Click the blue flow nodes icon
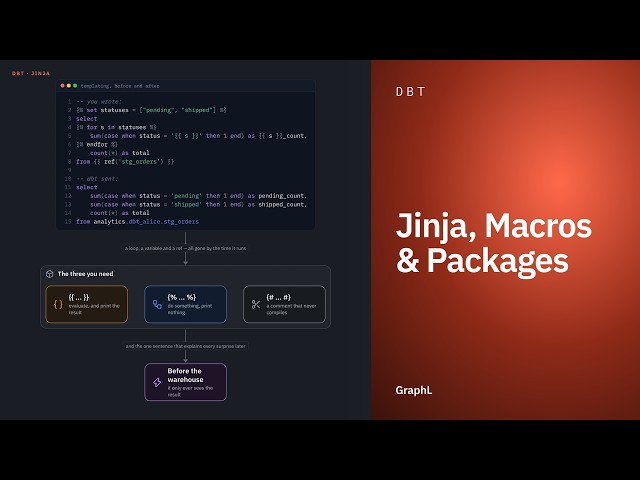The width and height of the screenshot is (640, 480). [157, 304]
